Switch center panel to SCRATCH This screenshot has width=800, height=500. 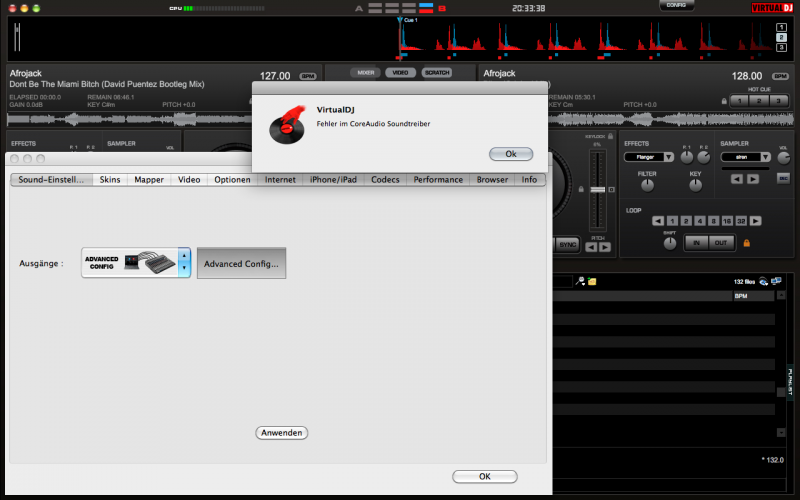pos(437,72)
